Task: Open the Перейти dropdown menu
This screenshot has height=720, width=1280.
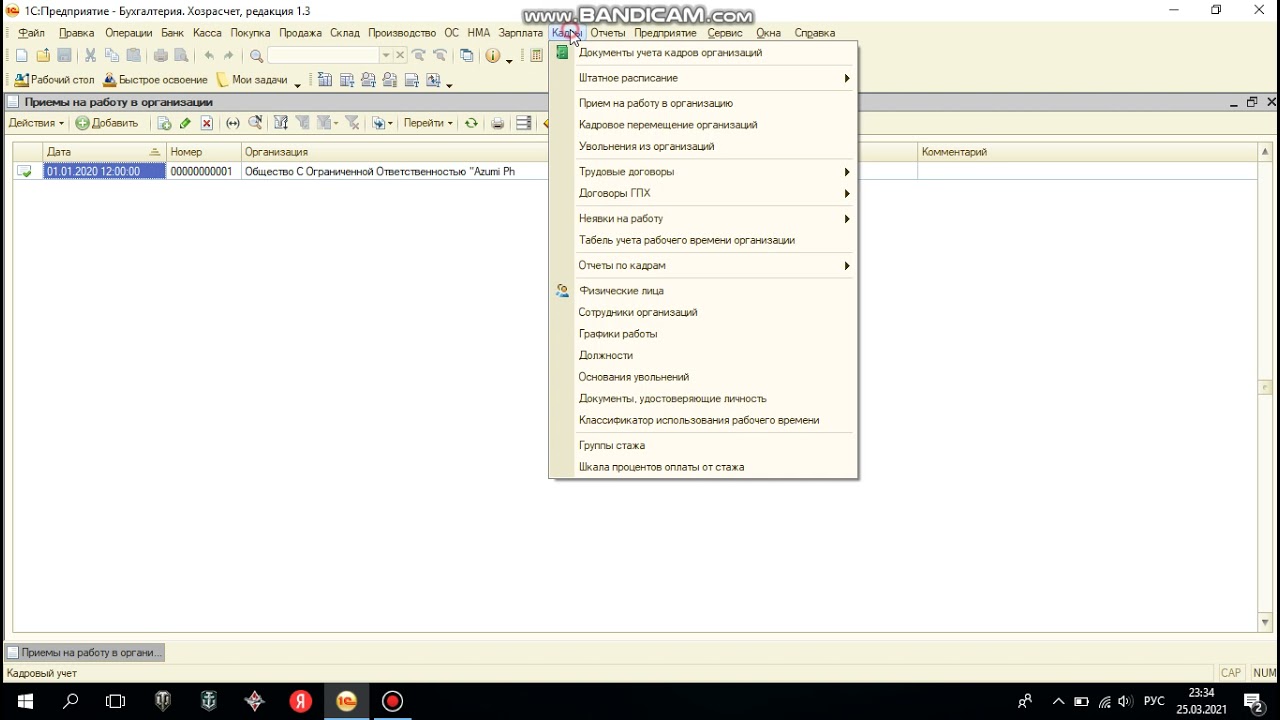Action: pos(428,123)
